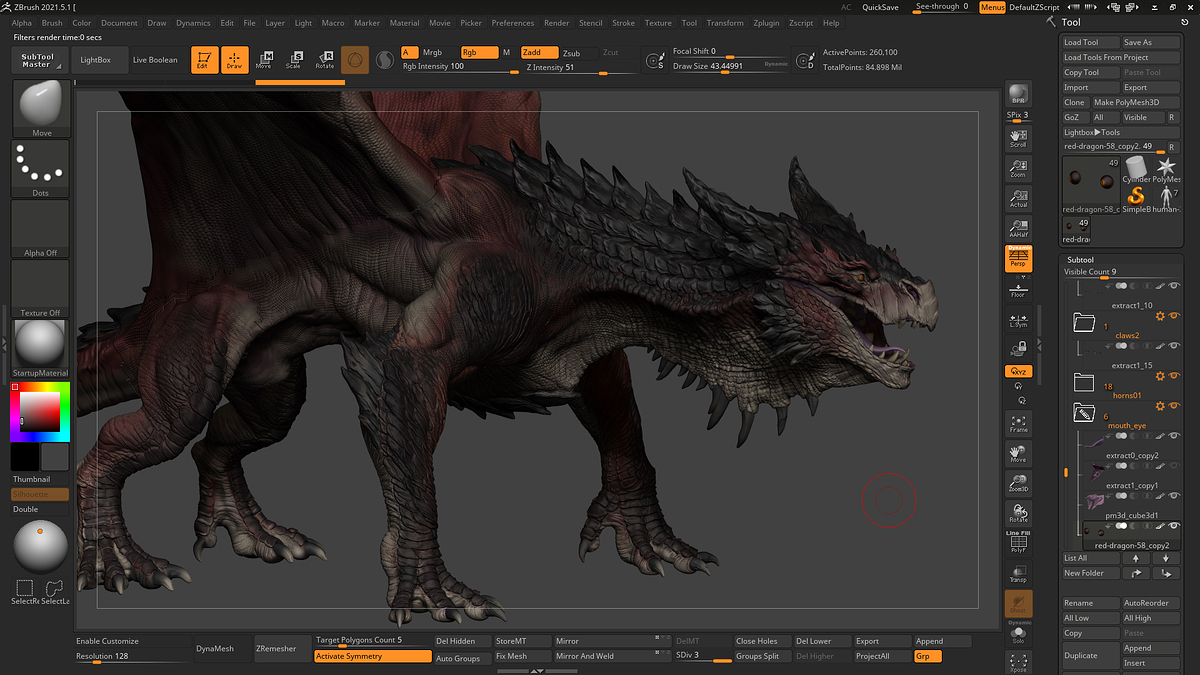Pick a color in the color picker square
Screen dimensions: 1200x675
coord(40,411)
